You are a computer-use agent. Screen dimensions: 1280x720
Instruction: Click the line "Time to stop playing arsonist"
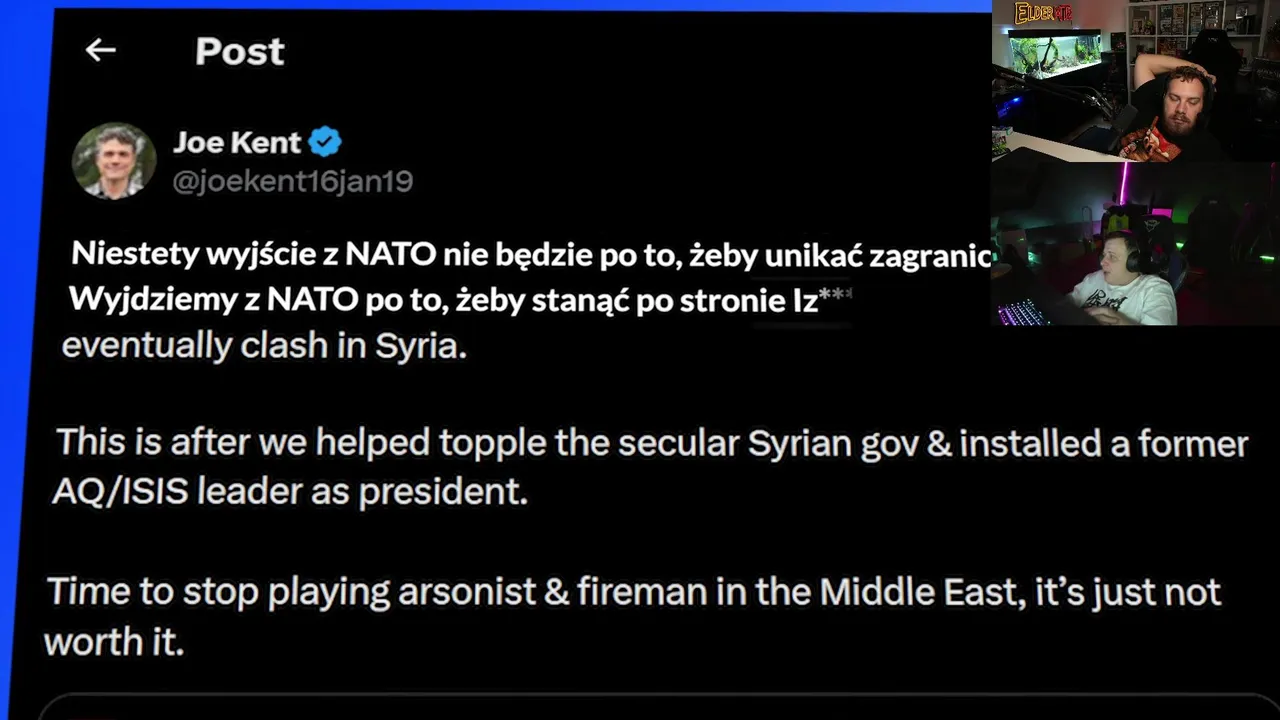pos(632,592)
